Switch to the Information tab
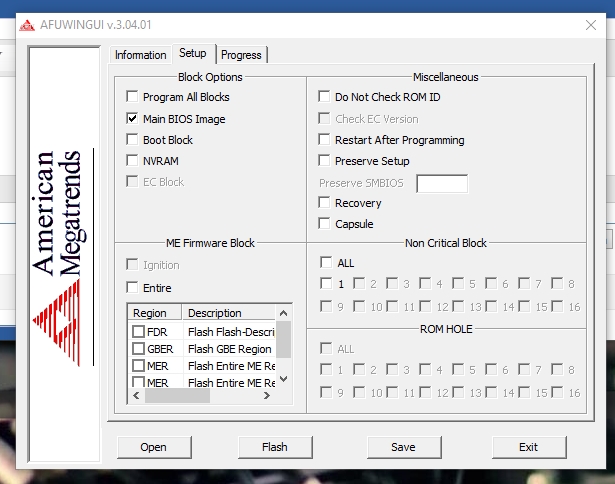 point(140,55)
